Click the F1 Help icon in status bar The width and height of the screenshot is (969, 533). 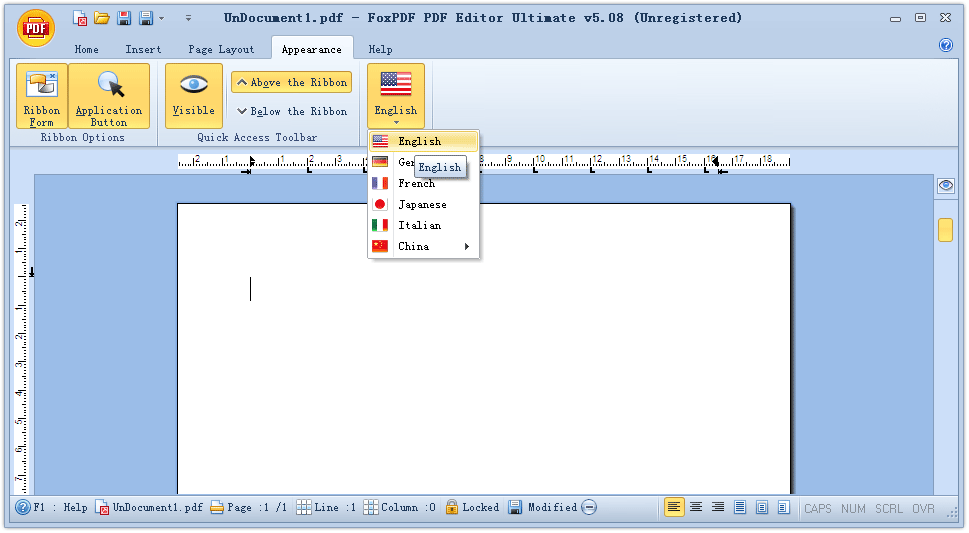[23, 508]
